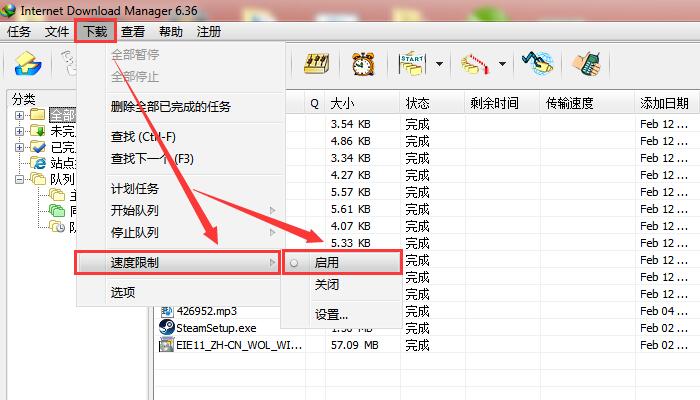
Task: Sort by the 状态 column header
Action: tap(432, 103)
